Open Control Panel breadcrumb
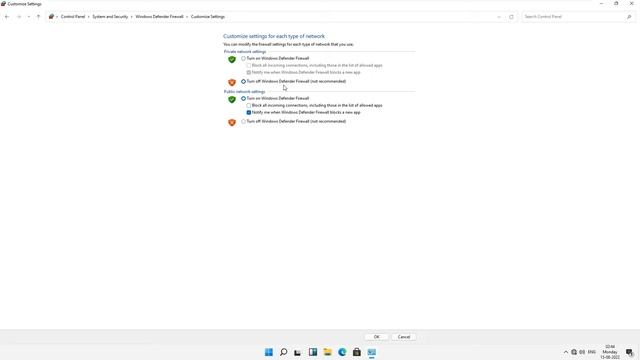Screen dimensions: 640x360 click(73, 17)
